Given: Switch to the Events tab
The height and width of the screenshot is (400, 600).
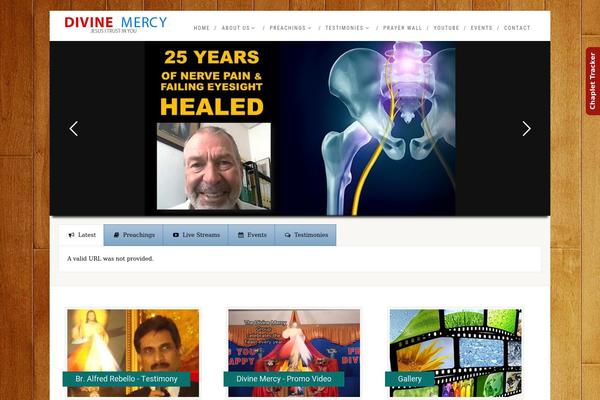Looking at the screenshot, I should click(x=252, y=235).
